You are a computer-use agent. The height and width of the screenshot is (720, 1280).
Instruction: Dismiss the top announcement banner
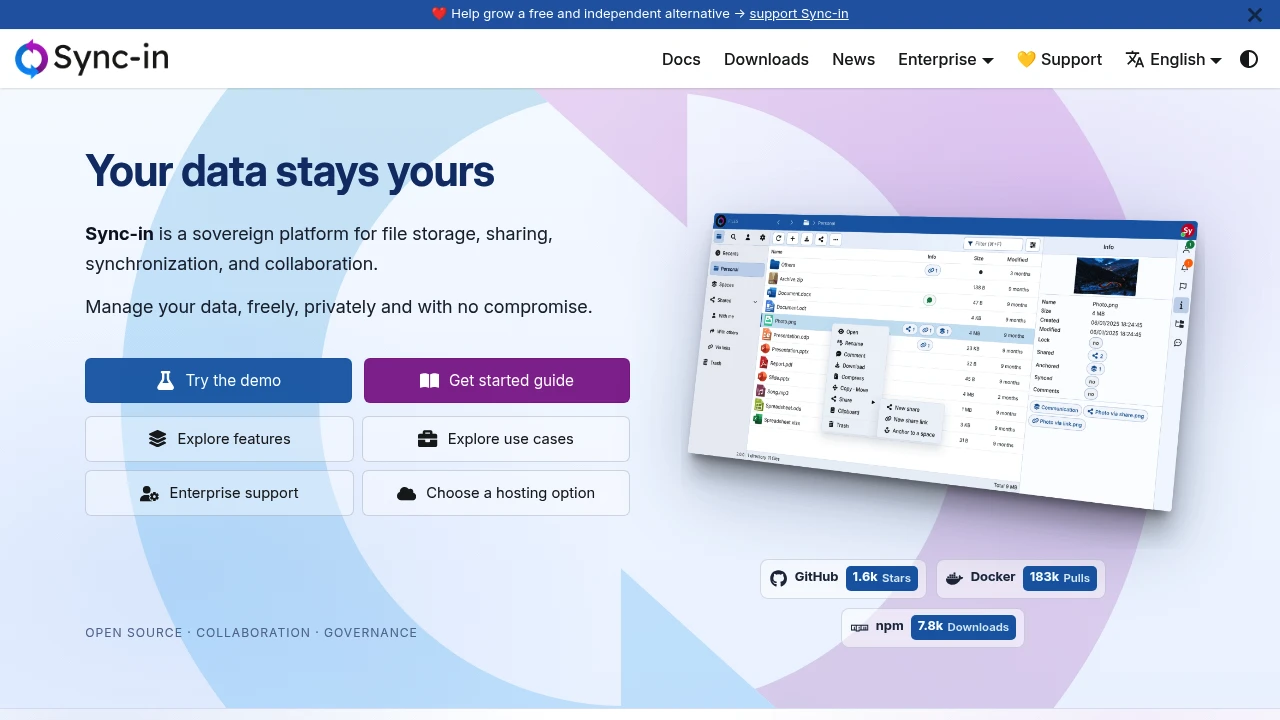click(1255, 15)
